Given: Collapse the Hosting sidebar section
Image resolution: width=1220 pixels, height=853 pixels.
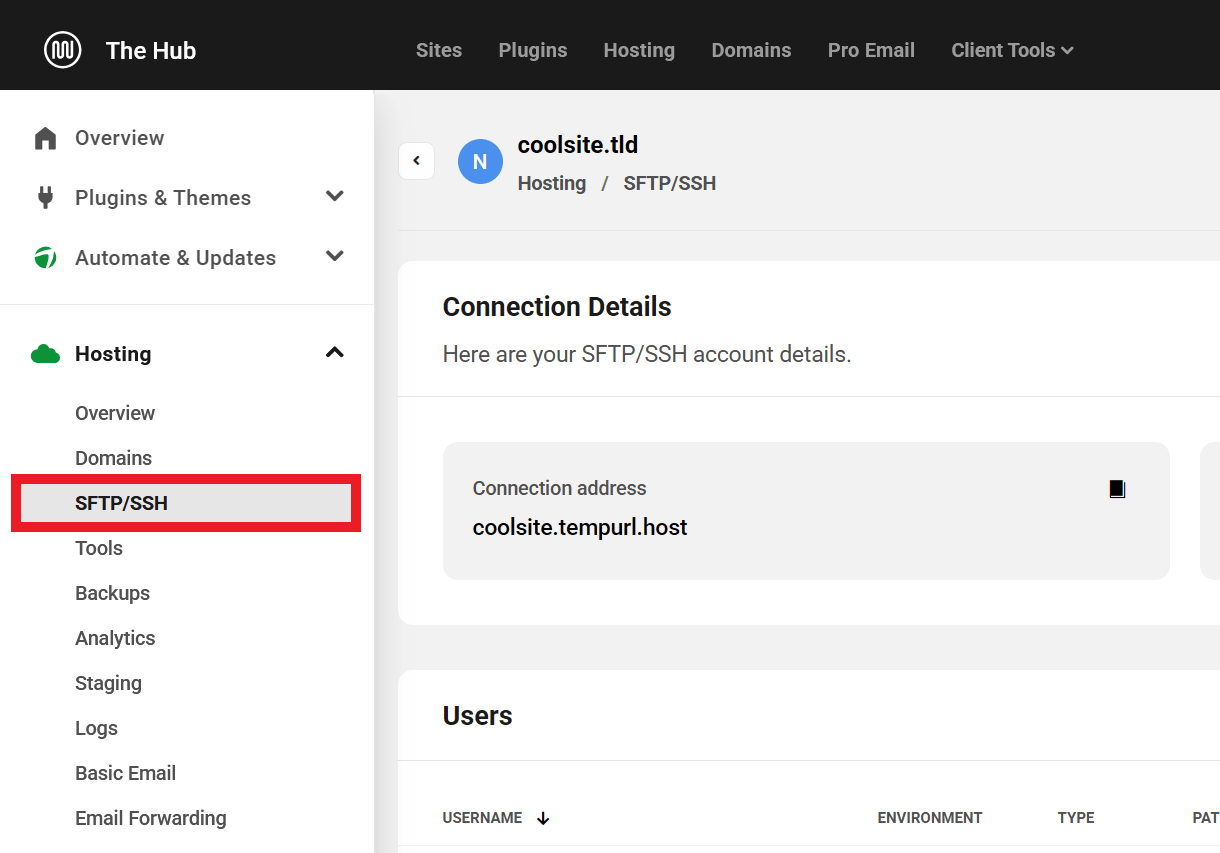Looking at the screenshot, I should tap(335, 353).
